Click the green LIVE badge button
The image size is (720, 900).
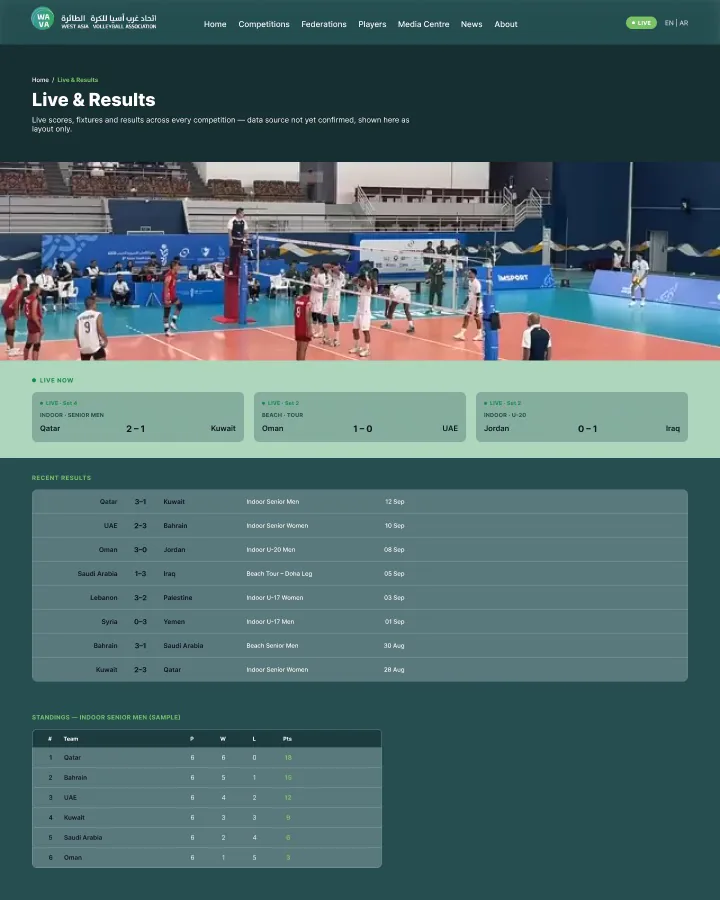click(x=641, y=23)
